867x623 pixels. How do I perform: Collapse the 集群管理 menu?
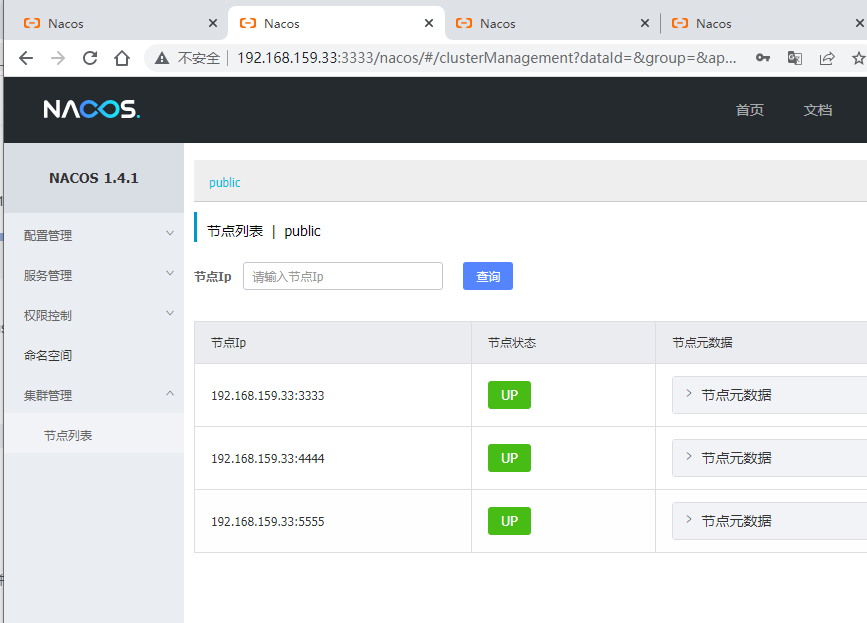[x=94, y=395]
